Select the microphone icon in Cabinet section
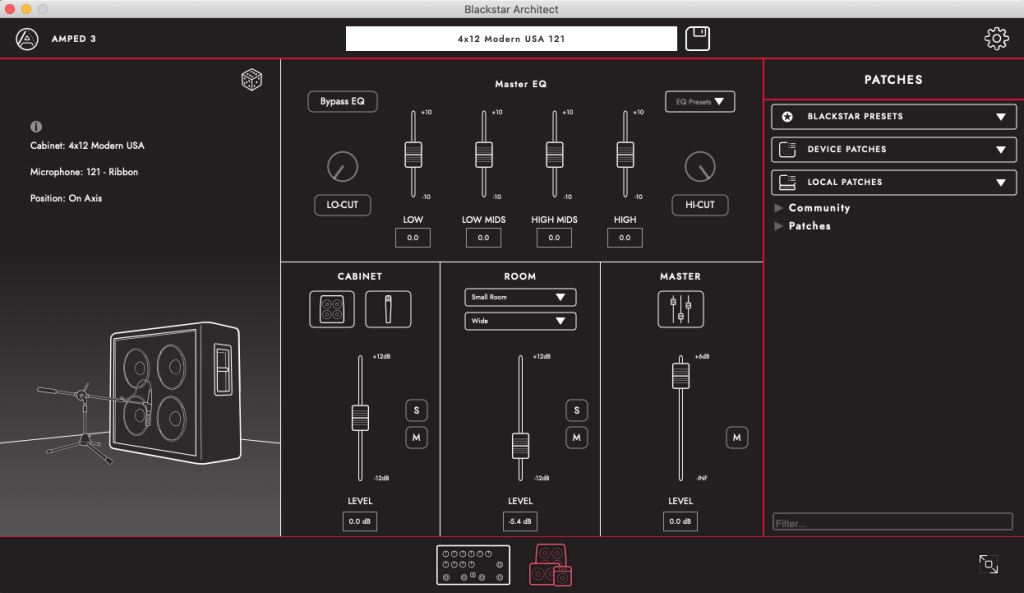 click(x=387, y=309)
